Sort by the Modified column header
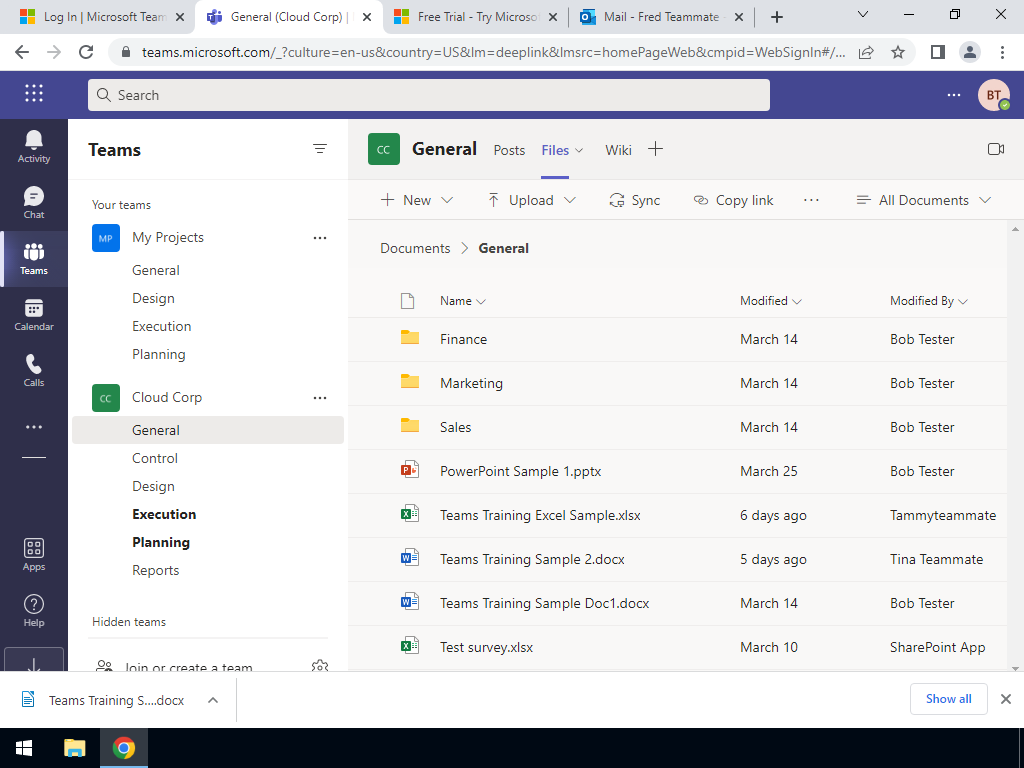 pyautogui.click(x=771, y=300)
